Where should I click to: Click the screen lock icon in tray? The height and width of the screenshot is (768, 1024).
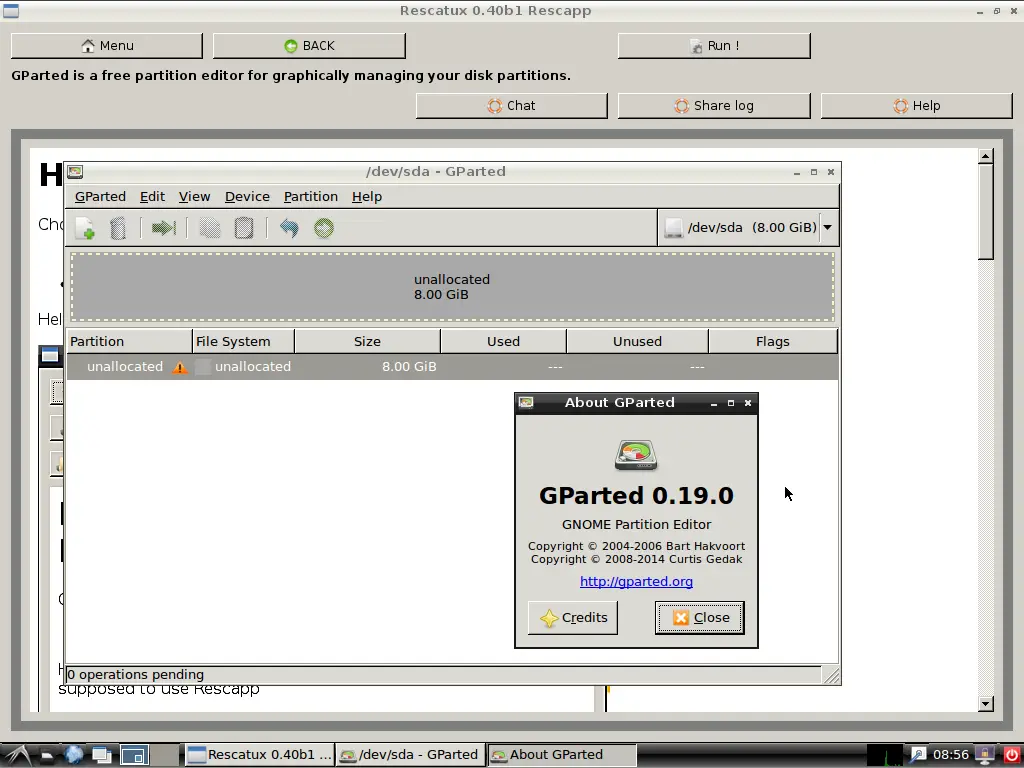[985, 756]
